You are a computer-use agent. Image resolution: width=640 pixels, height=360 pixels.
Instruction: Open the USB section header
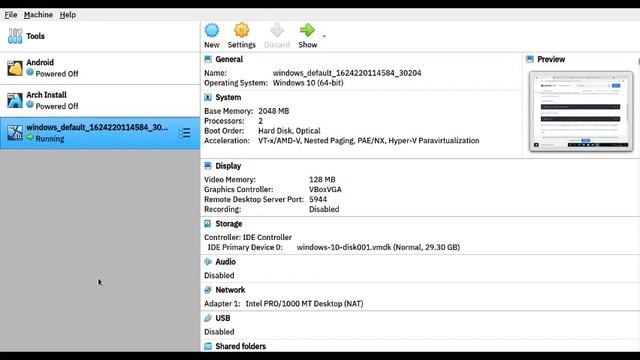[223, 318]
